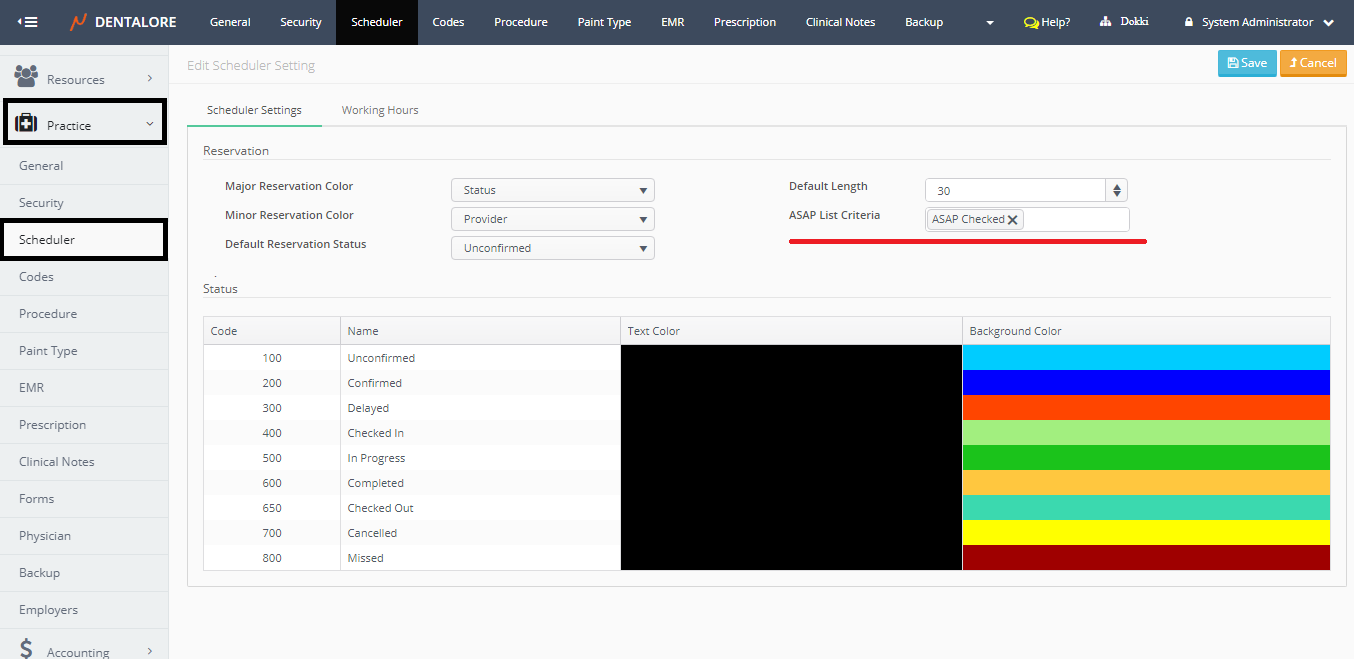
Task: Switch to the Working Hours tab
Action: 380,110
